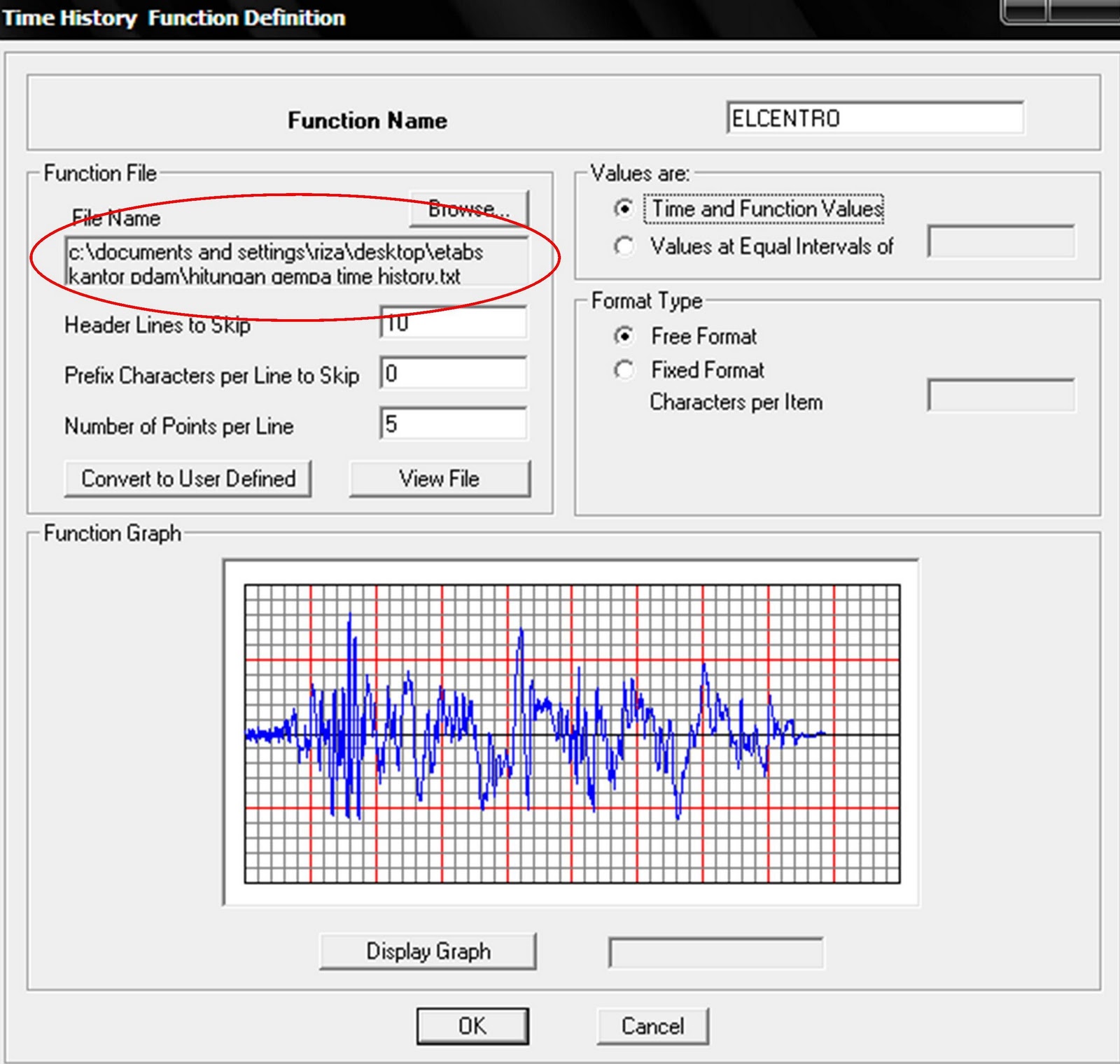This screenshot has height=1064, width=1120.
Task: Confirm the dialog with OK
Action: [473, 1026]
